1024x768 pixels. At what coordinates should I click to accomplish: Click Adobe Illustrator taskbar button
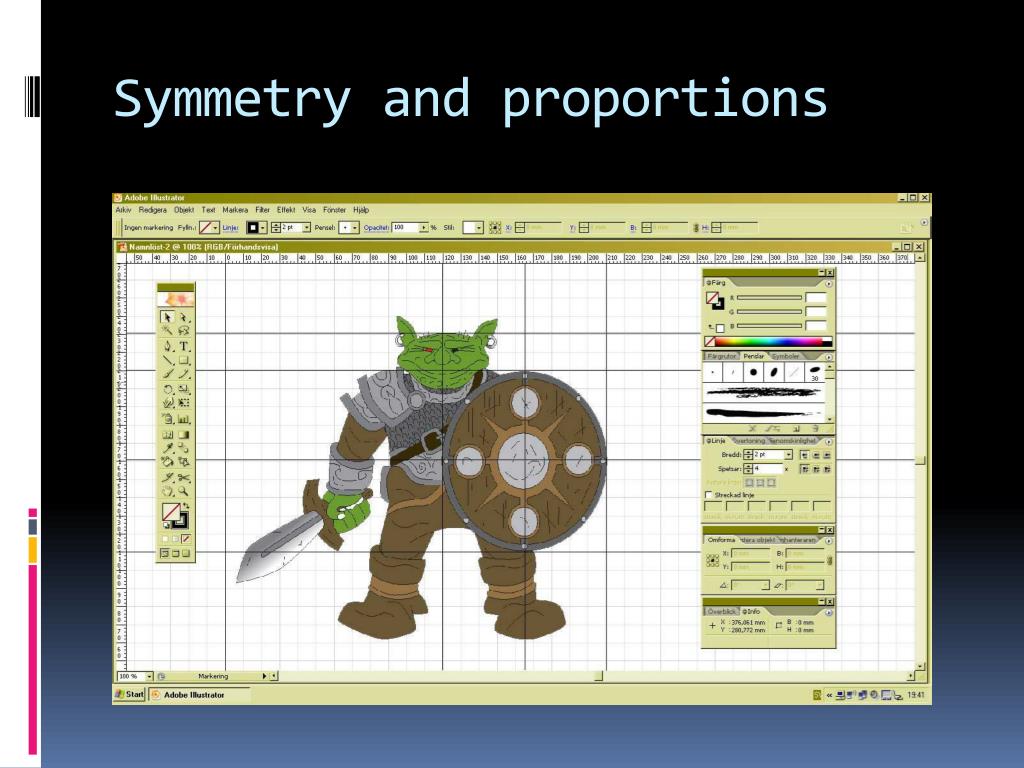(x=199, y=695)
